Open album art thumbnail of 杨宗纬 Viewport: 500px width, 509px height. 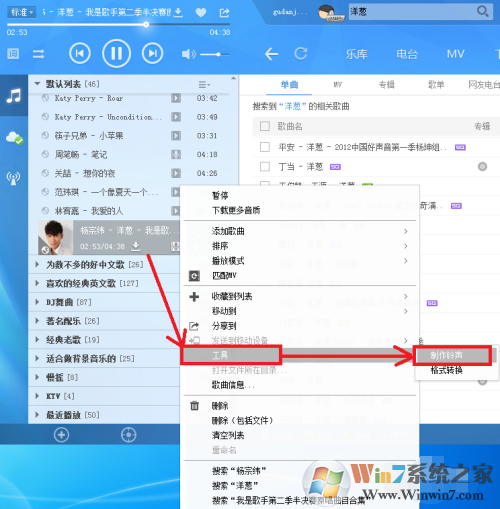pos(56,237)
